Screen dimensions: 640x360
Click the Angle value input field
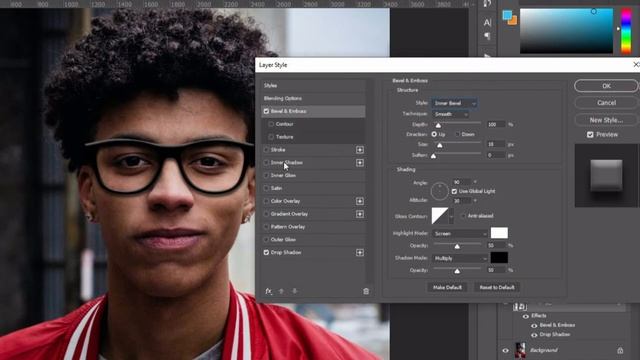pyautogui.click(x=461, y=182)
